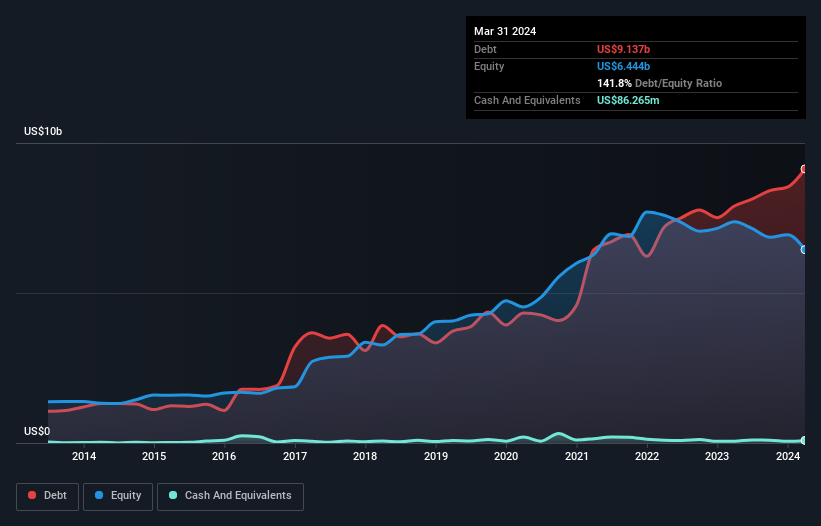Viewport: 821px width, 526px height.
Task: Toggle Cash And Equivalents legend button
Action: (x=230, y=496)
